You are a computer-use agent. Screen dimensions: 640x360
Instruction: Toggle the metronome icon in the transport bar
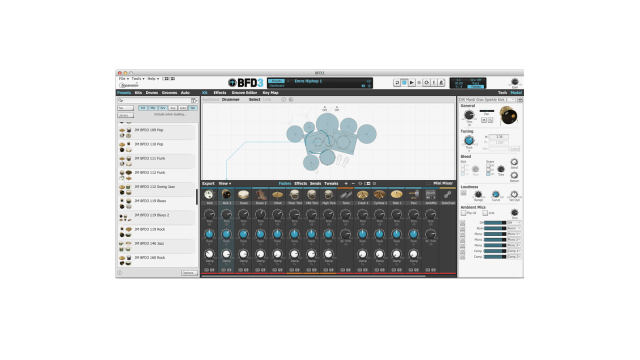pos(441,82)
